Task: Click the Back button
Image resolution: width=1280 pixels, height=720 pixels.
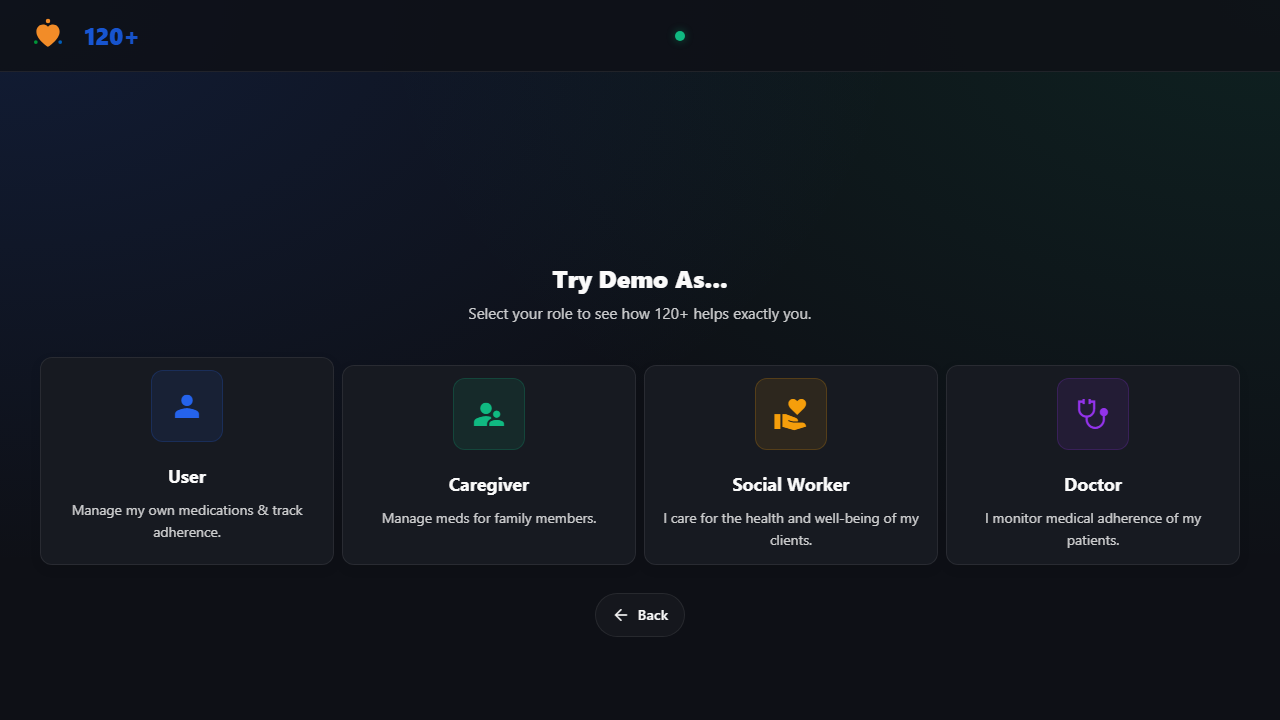Action: coord(639,615)
